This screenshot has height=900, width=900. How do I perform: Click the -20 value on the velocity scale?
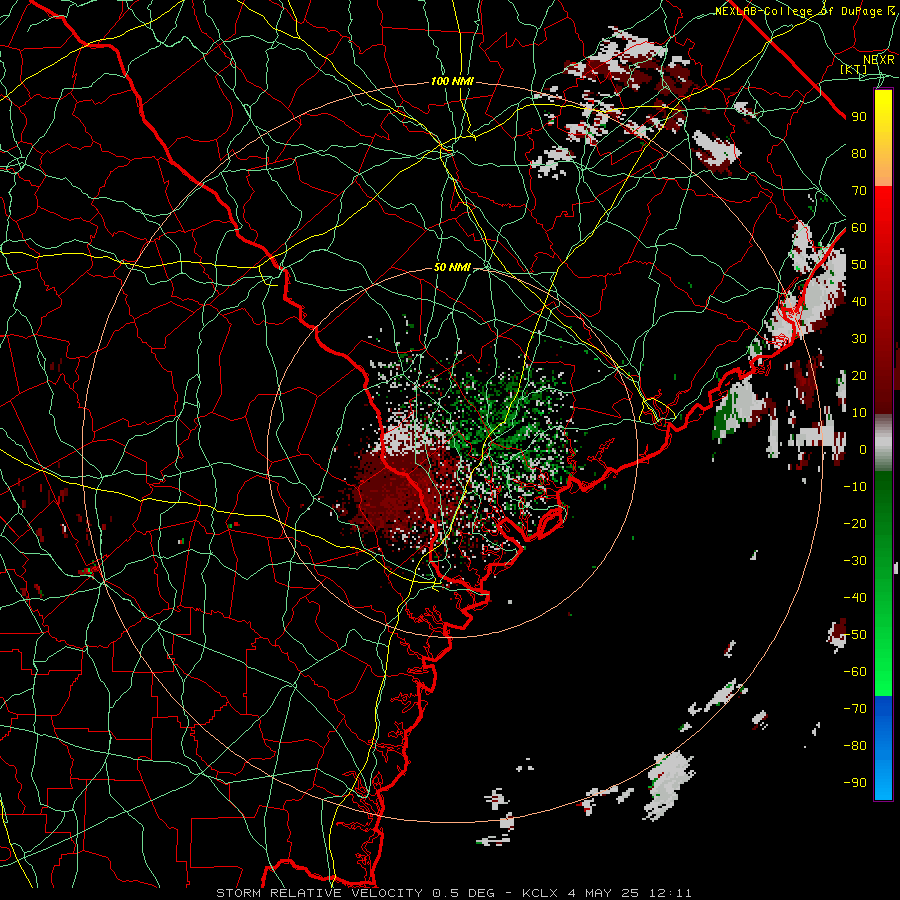[x=855, y=523]
